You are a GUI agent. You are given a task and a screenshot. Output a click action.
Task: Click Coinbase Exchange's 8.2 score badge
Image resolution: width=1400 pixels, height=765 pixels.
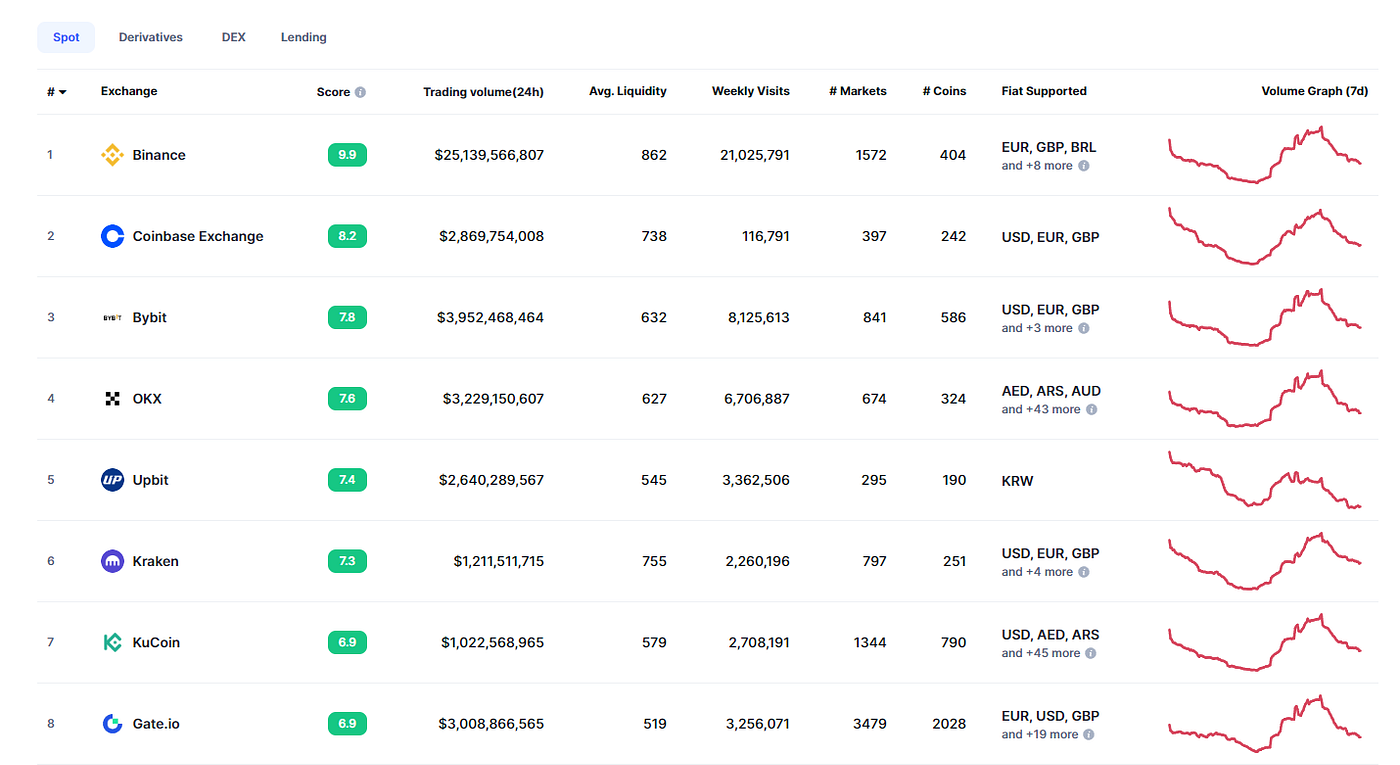pos(347,236)
